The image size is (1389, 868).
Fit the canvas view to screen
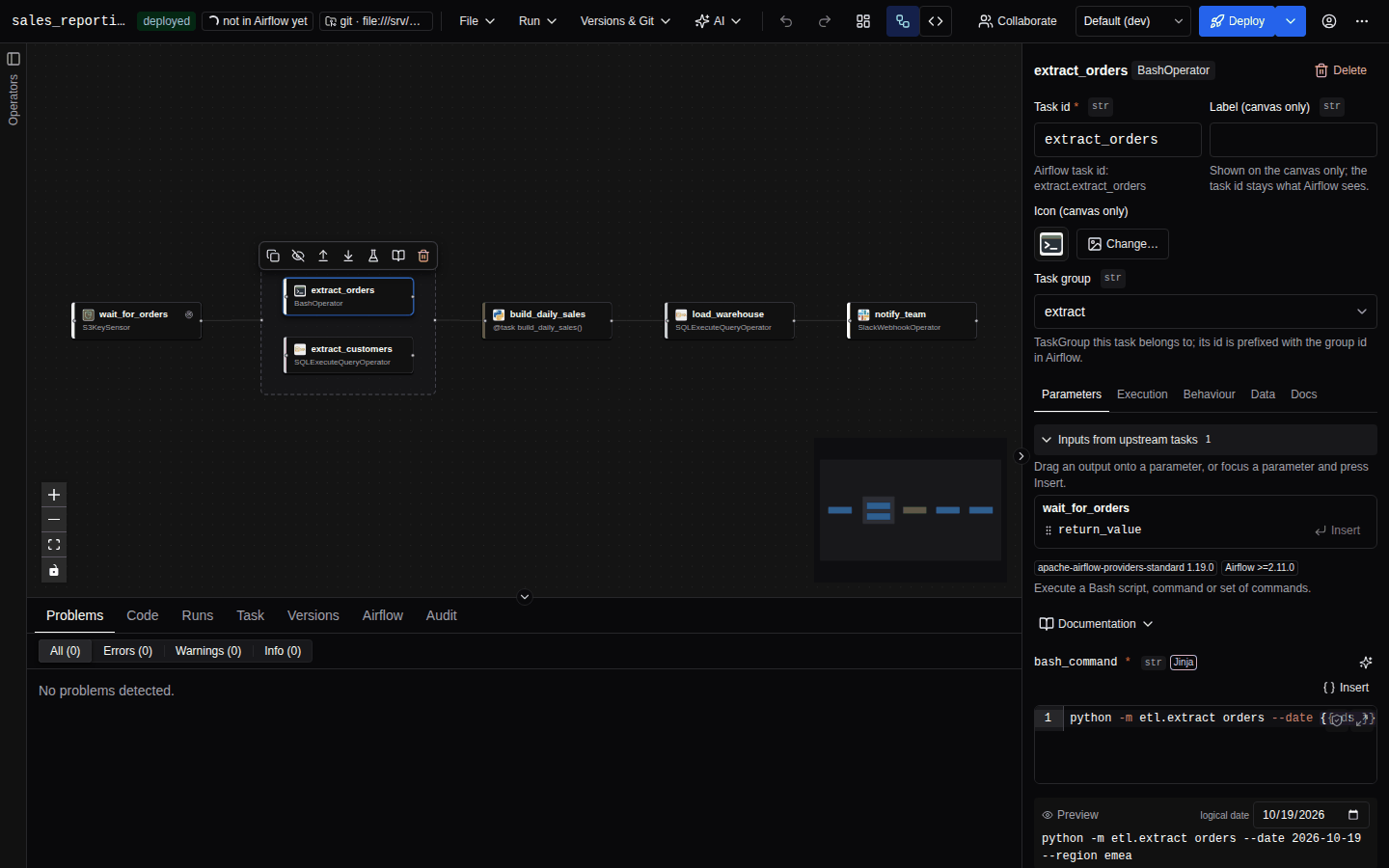[54, 545]
